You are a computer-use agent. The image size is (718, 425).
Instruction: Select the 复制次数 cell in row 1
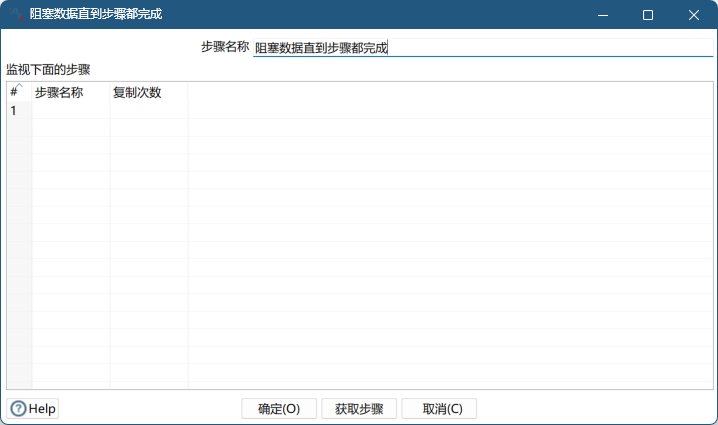(148, 111)
